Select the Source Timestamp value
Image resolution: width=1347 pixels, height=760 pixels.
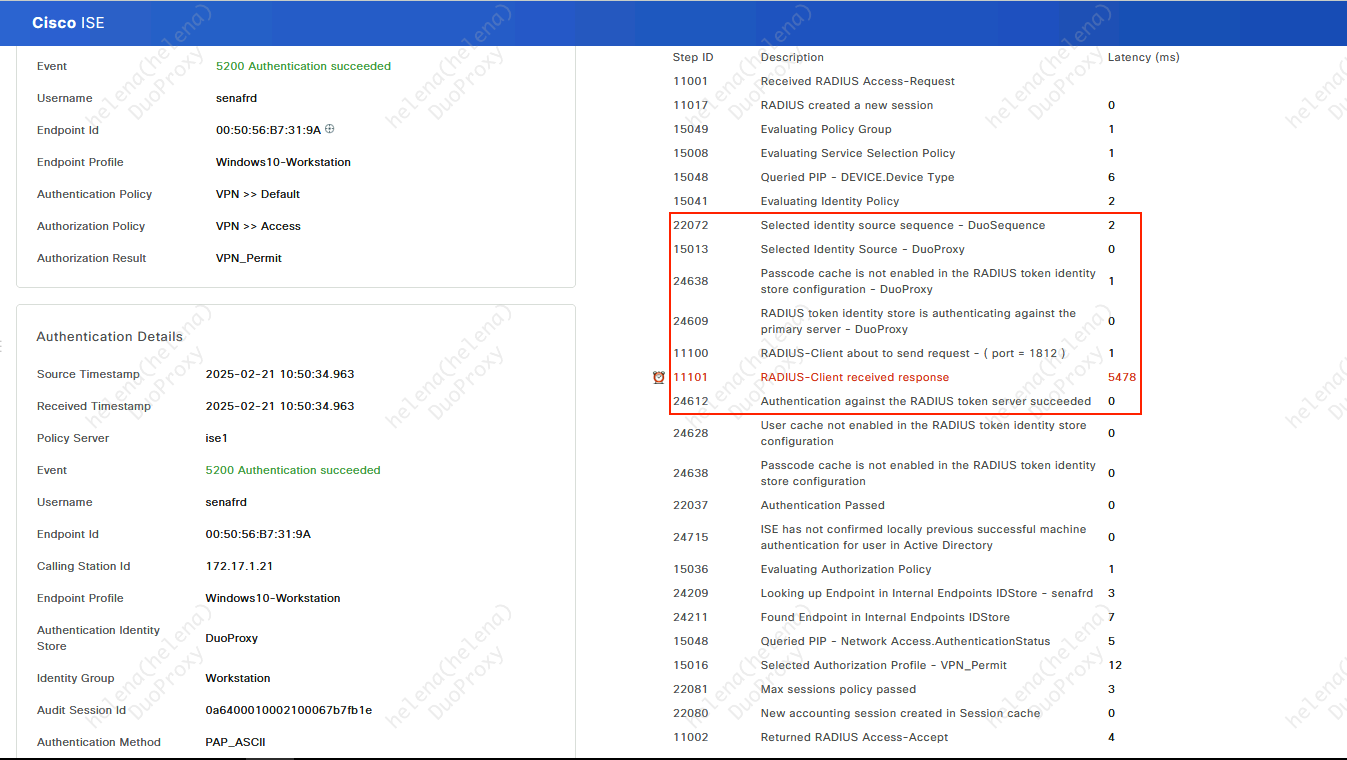tap(279, 374)
